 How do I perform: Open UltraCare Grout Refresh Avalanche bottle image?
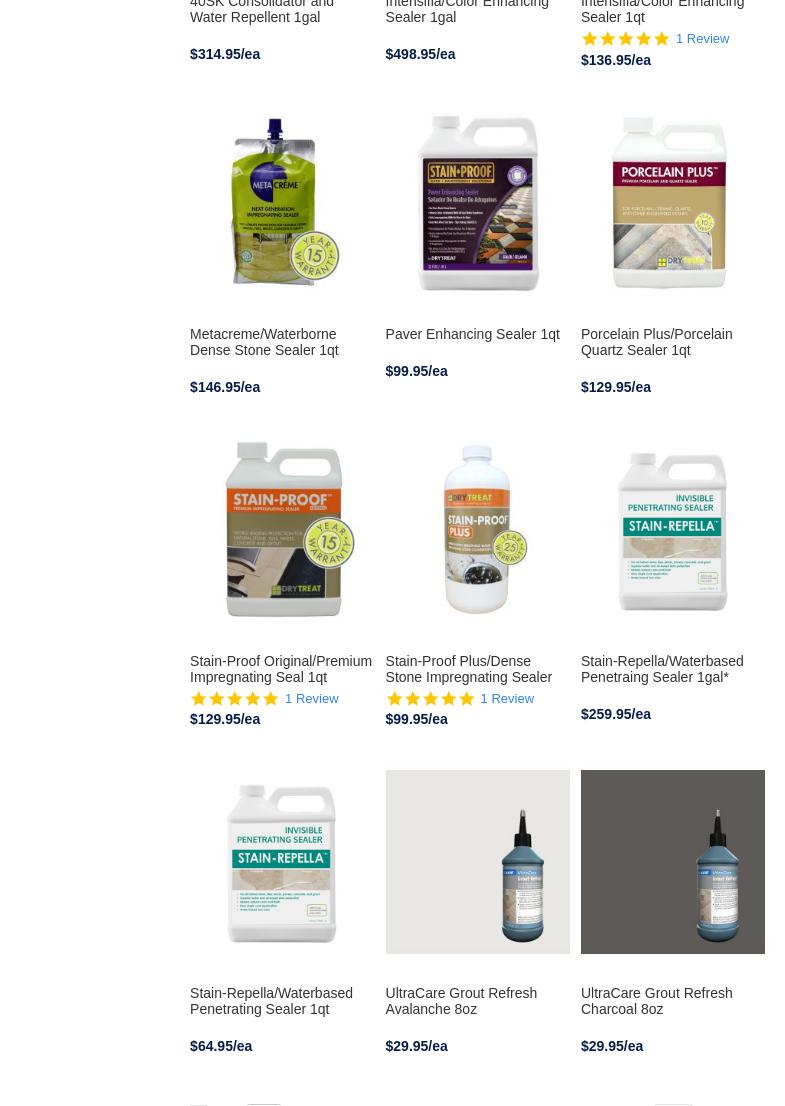pos(477,862)
